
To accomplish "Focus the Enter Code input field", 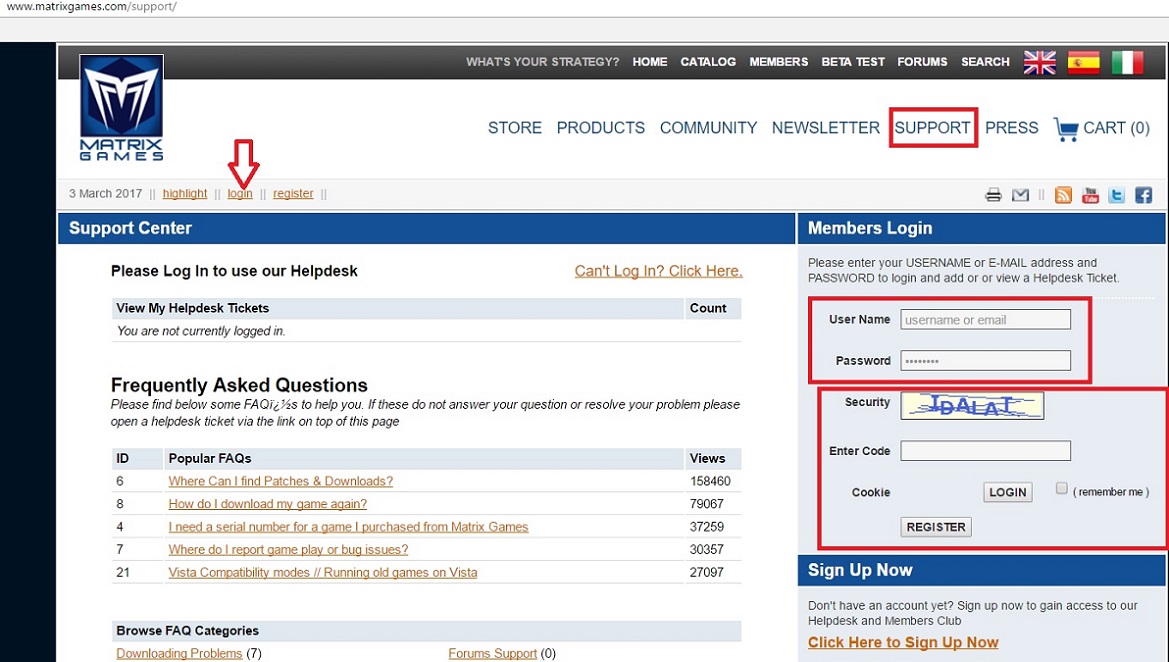I will 985,451.
